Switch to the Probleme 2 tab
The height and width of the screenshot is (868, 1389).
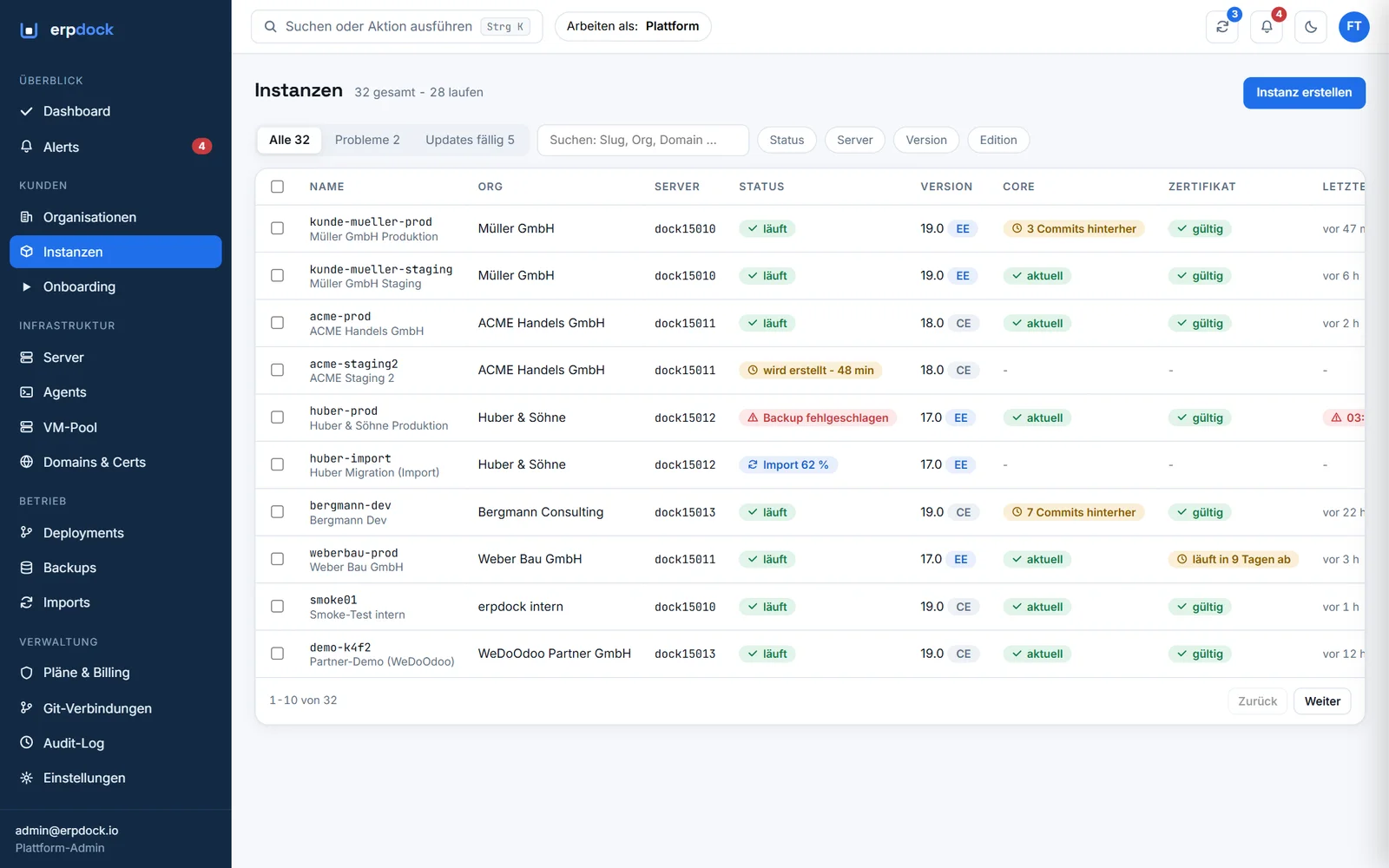(367, 140)
